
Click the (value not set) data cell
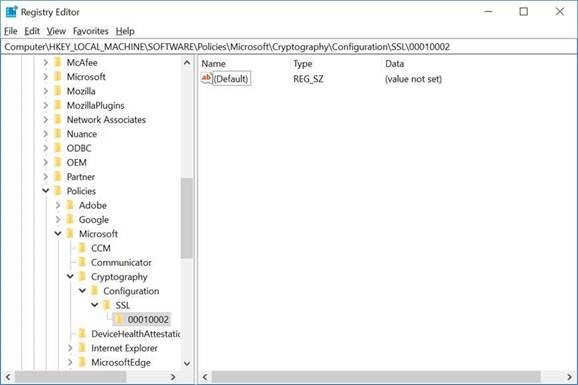pos(413,79)
